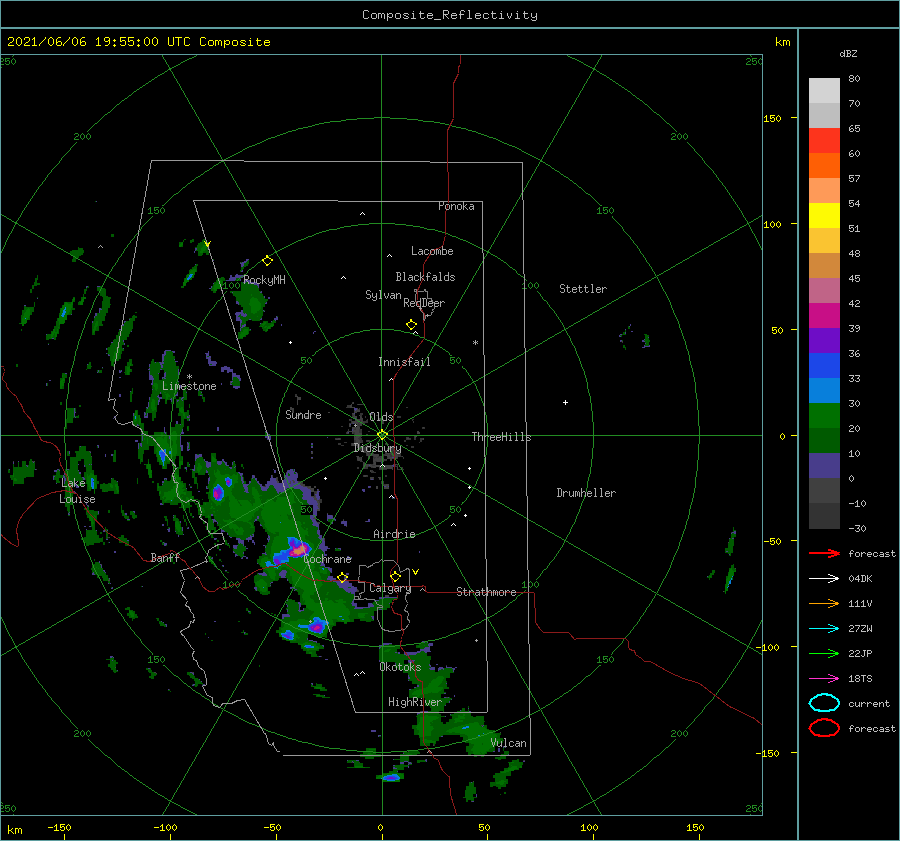Click the Blackfalds city label
This screenshot has width=900, height=841.
425,277
